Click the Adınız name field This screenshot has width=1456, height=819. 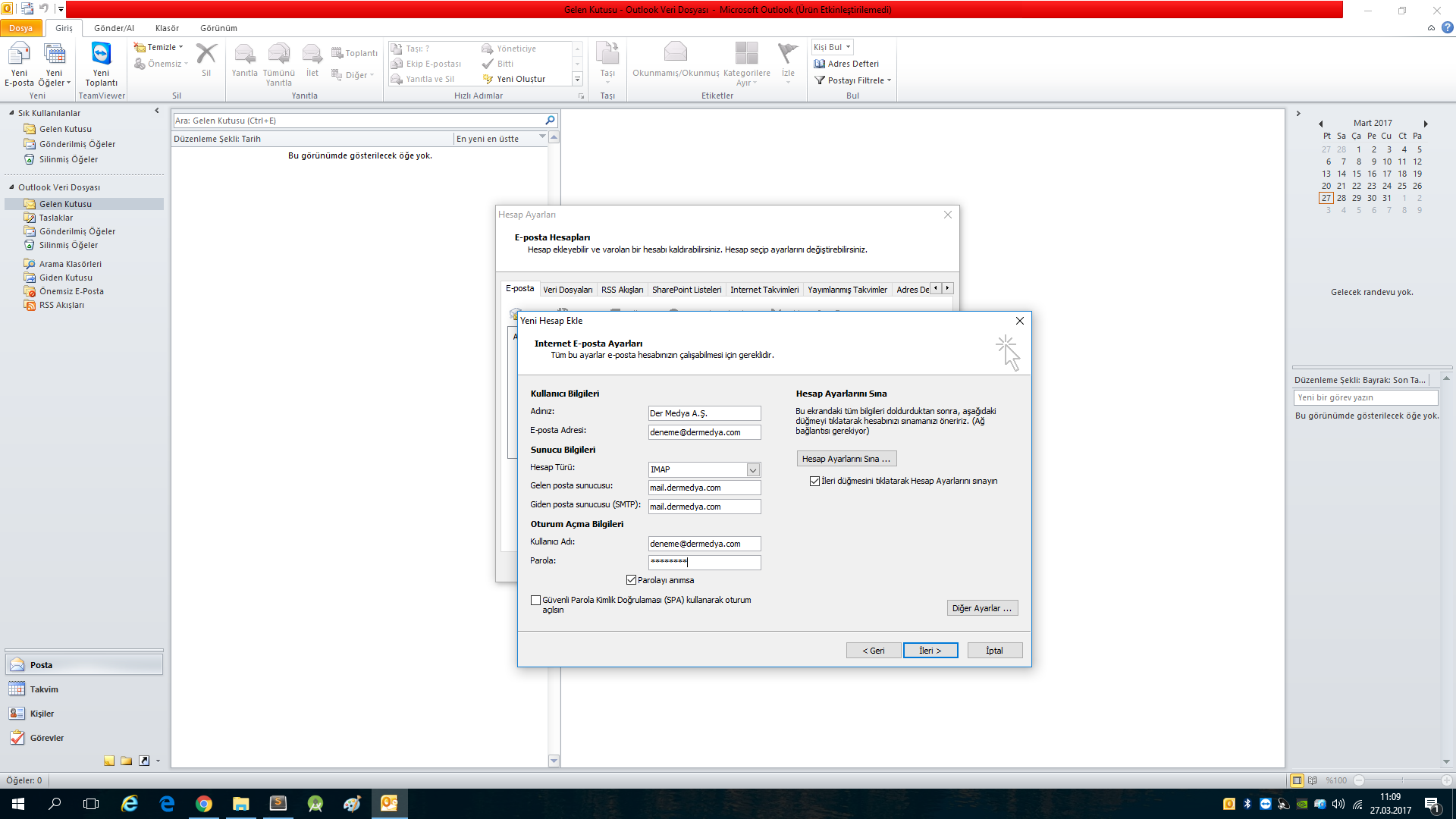704,413
